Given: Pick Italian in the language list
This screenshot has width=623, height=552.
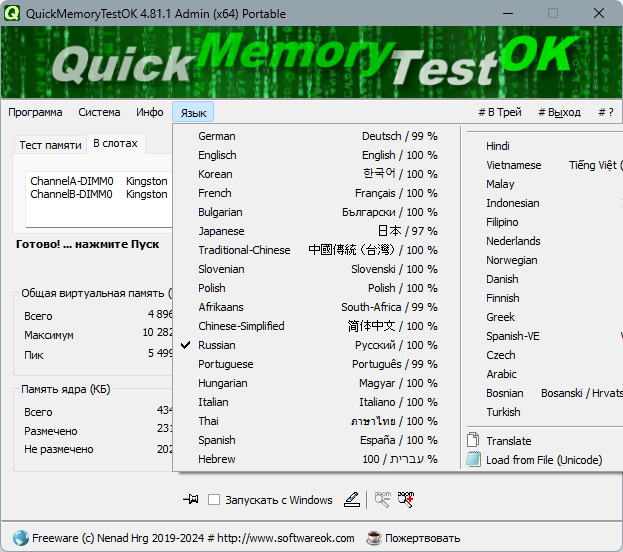Looking at the screenshot, I should click(317, 402).
